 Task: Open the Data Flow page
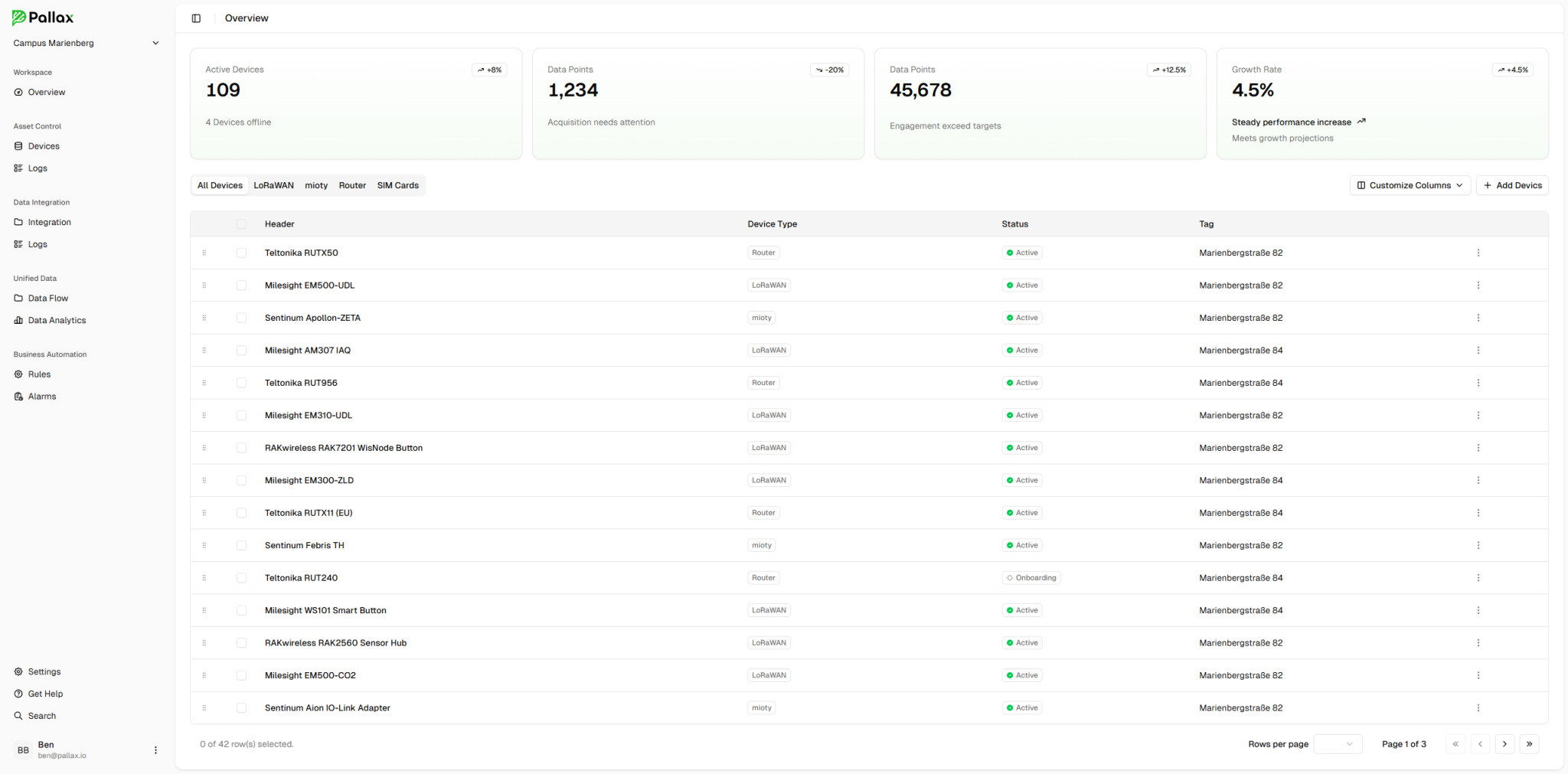tap(47, 298)
